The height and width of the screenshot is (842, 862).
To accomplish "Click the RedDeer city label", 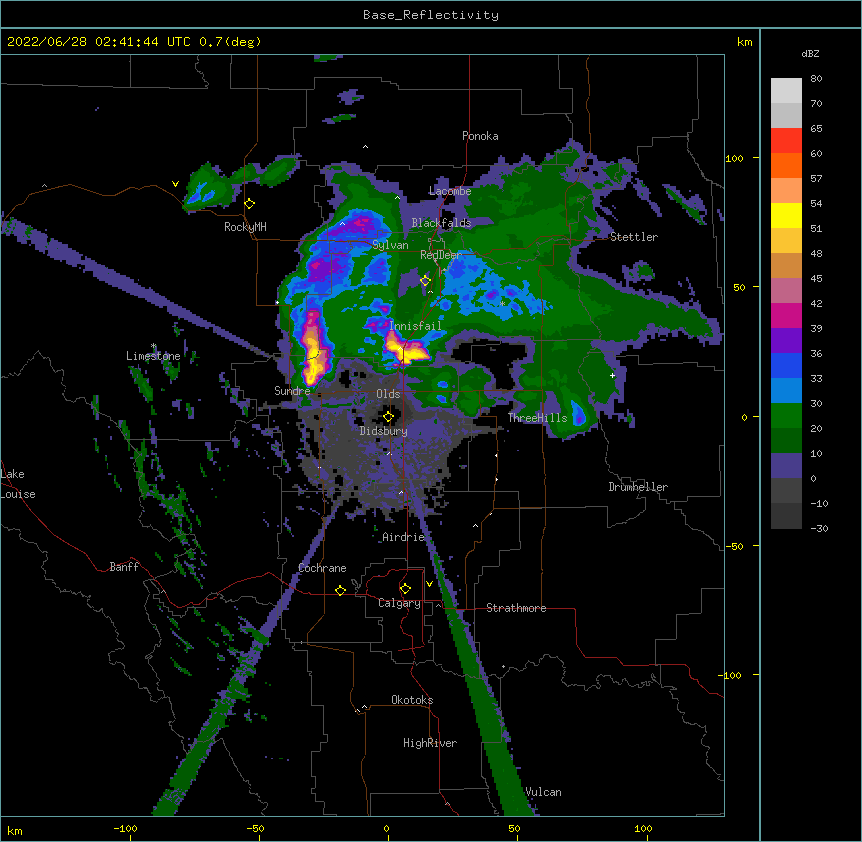I will pos(441,255).
